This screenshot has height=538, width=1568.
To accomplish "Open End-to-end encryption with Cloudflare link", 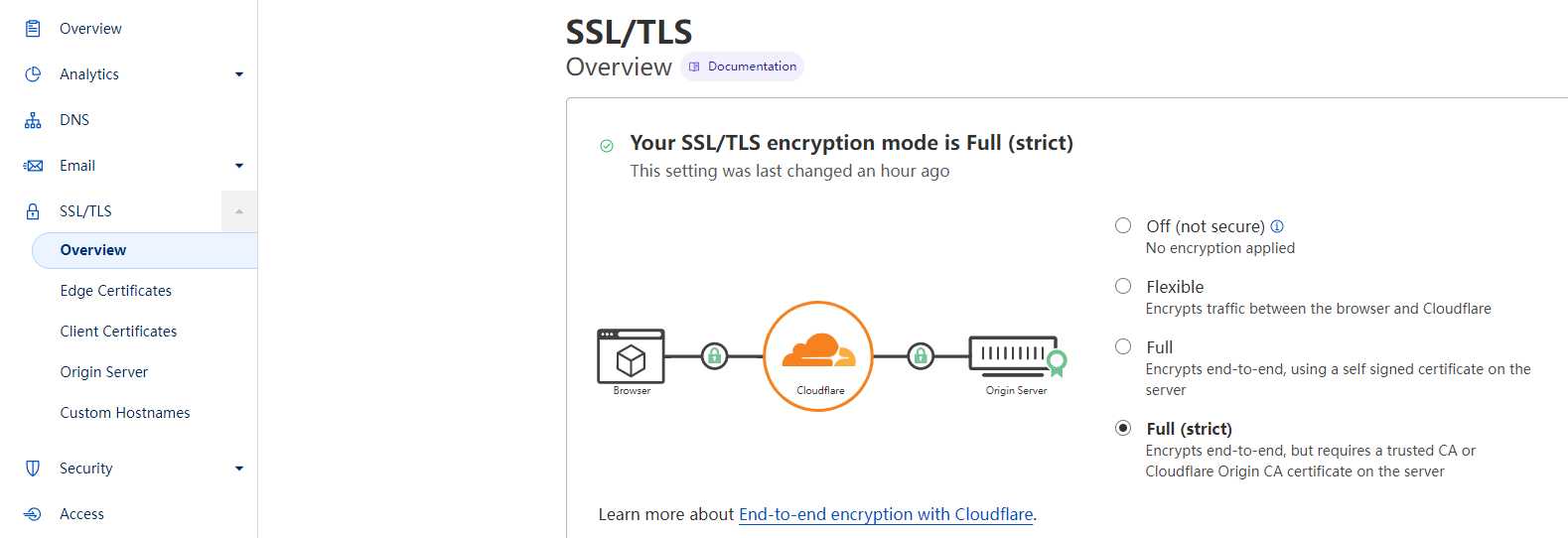I will [x=886, y=514].
